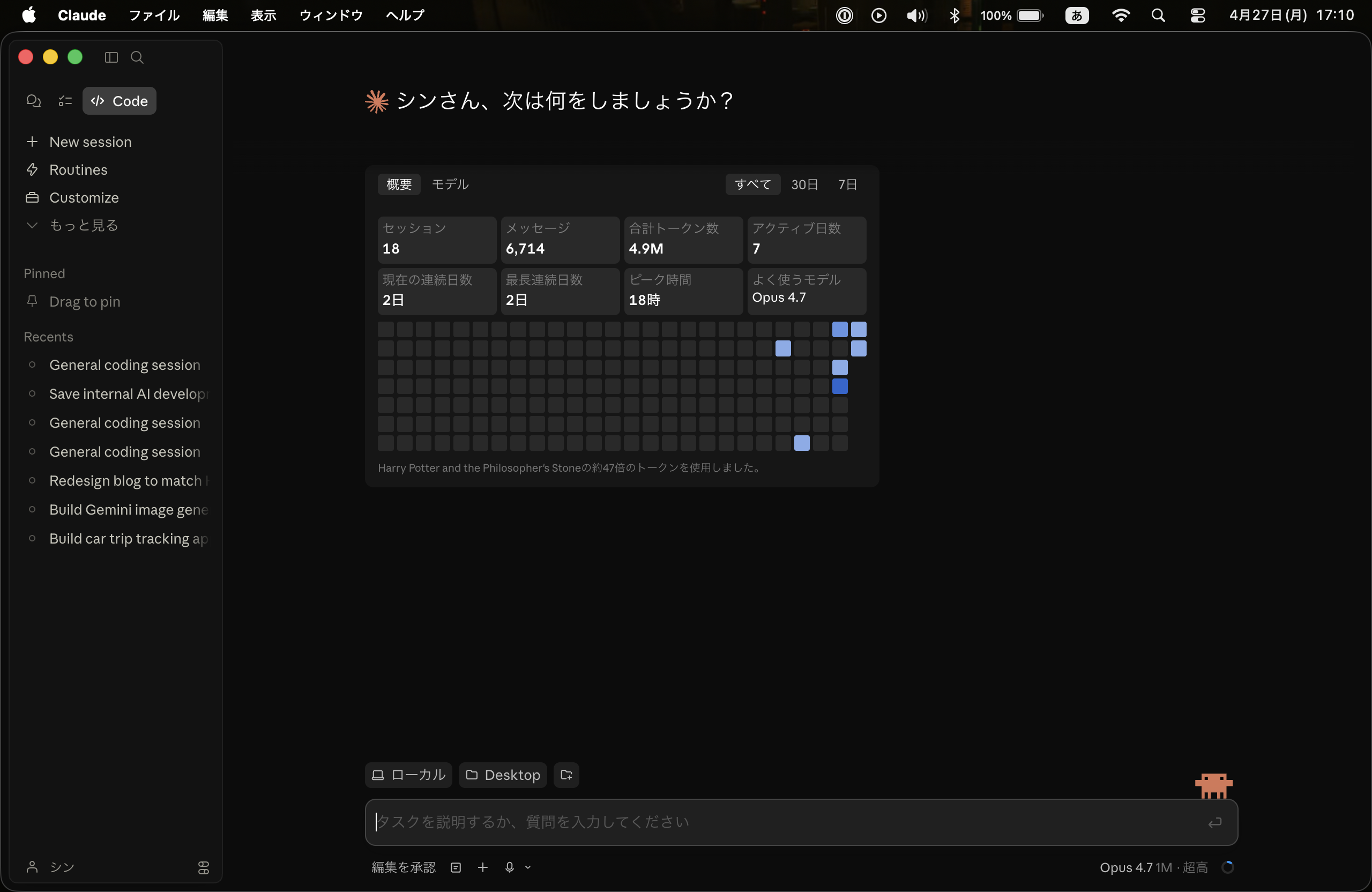Image resolution: width=1372 pixels, height=892 pixels.
Task: Switch to the chat bubbles mode icon
Action: coord(33,101)
